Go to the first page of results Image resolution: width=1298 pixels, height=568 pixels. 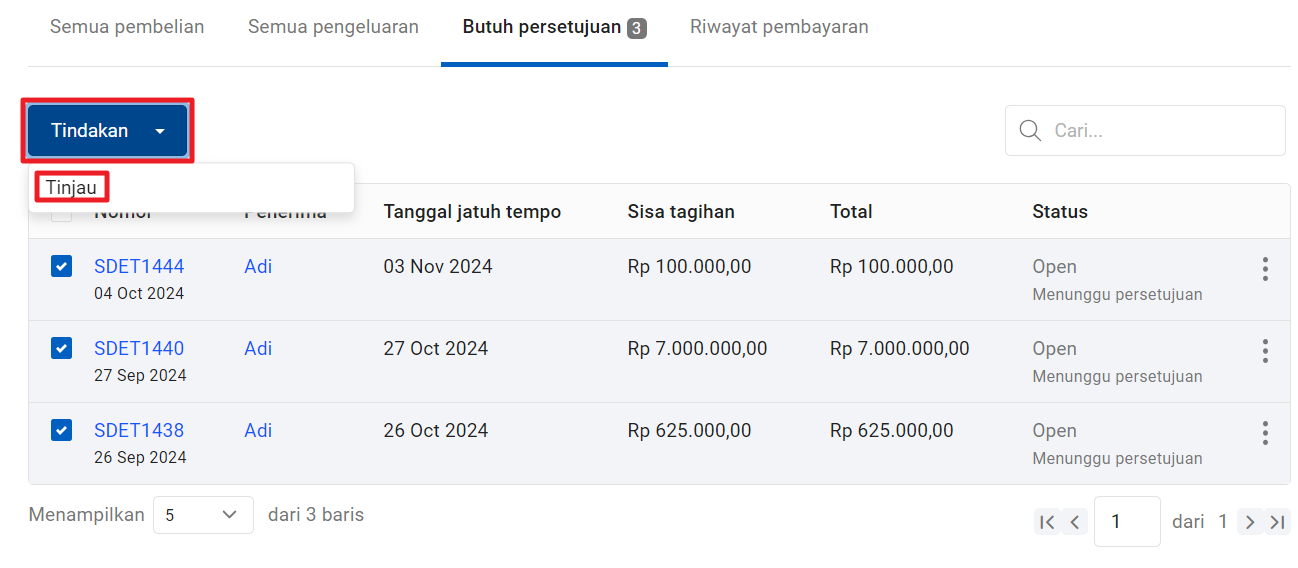(x=1047, y=521)
